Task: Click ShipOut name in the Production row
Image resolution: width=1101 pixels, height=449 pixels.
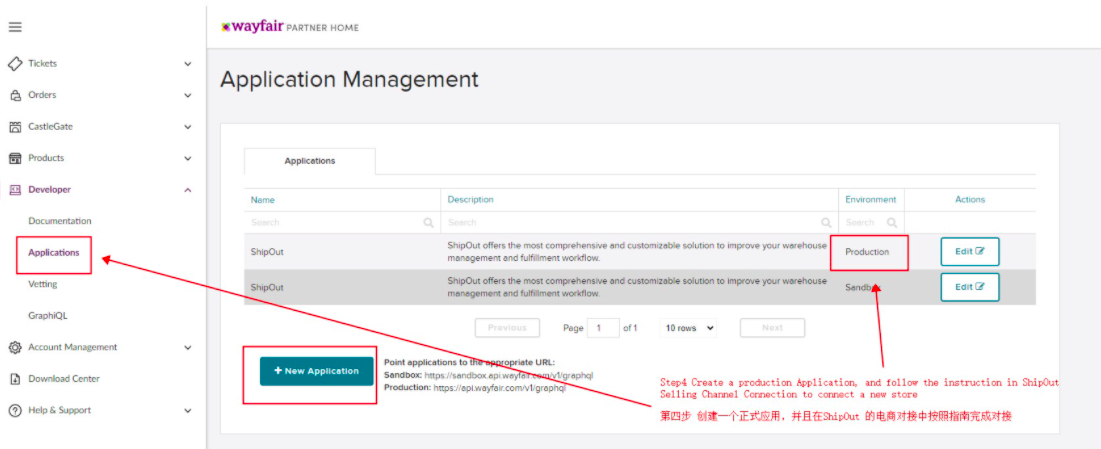Action: click(267, 252)
